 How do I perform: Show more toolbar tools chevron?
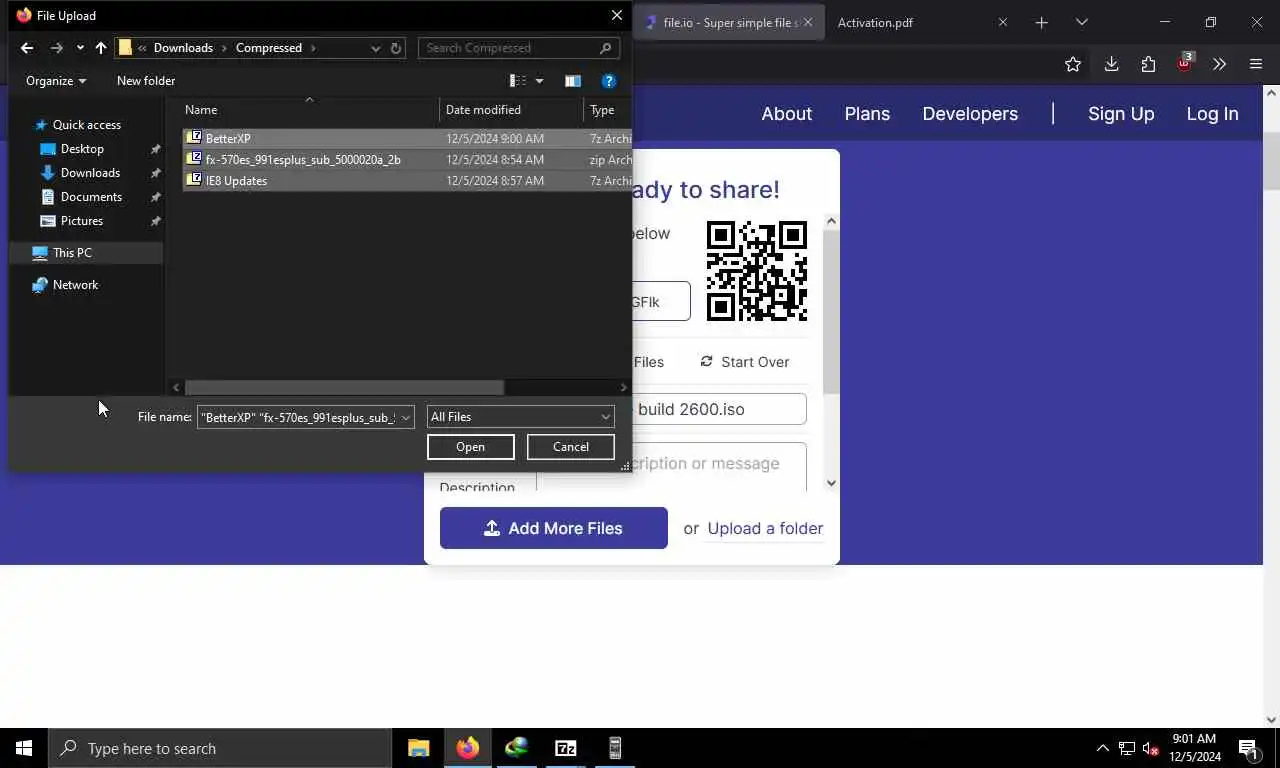pos(1219,64)
